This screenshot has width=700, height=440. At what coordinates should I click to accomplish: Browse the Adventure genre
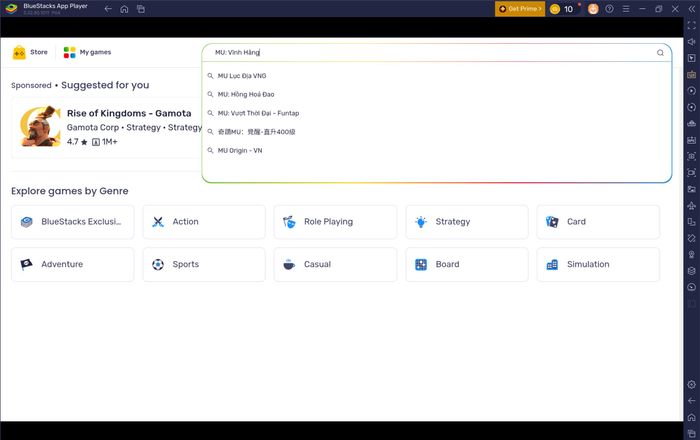point(73,265)
